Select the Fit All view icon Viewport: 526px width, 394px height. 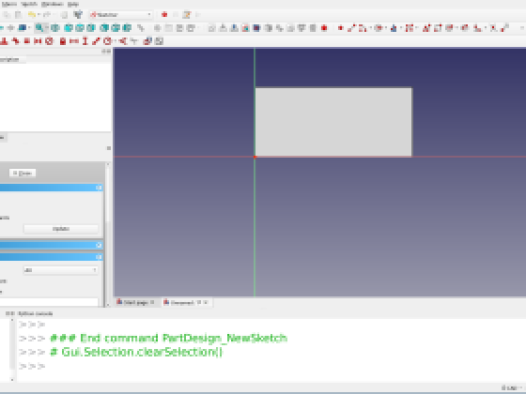point(39,28)
